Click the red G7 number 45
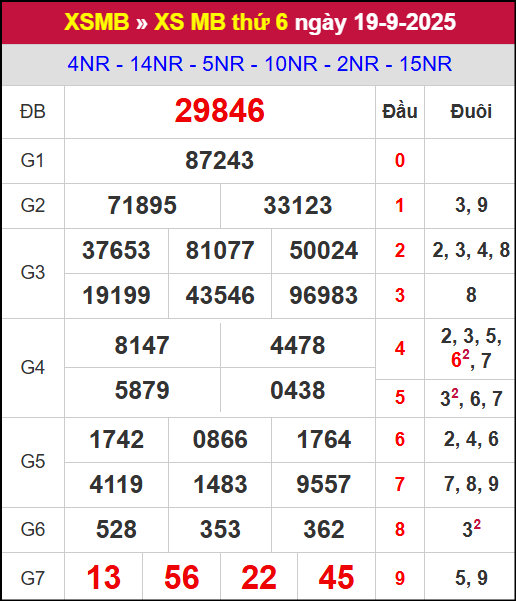Image resolution: width=516 pixels, height=601 pixels. [336, 577]
